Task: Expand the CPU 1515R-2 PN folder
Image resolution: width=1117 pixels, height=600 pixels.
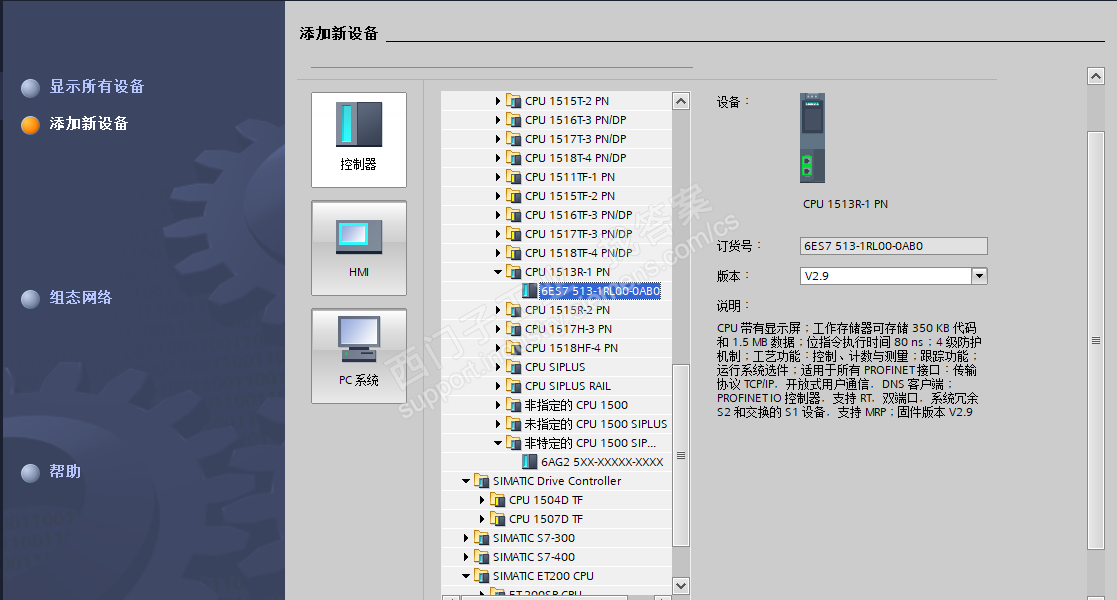Action: tap(498, 310)
